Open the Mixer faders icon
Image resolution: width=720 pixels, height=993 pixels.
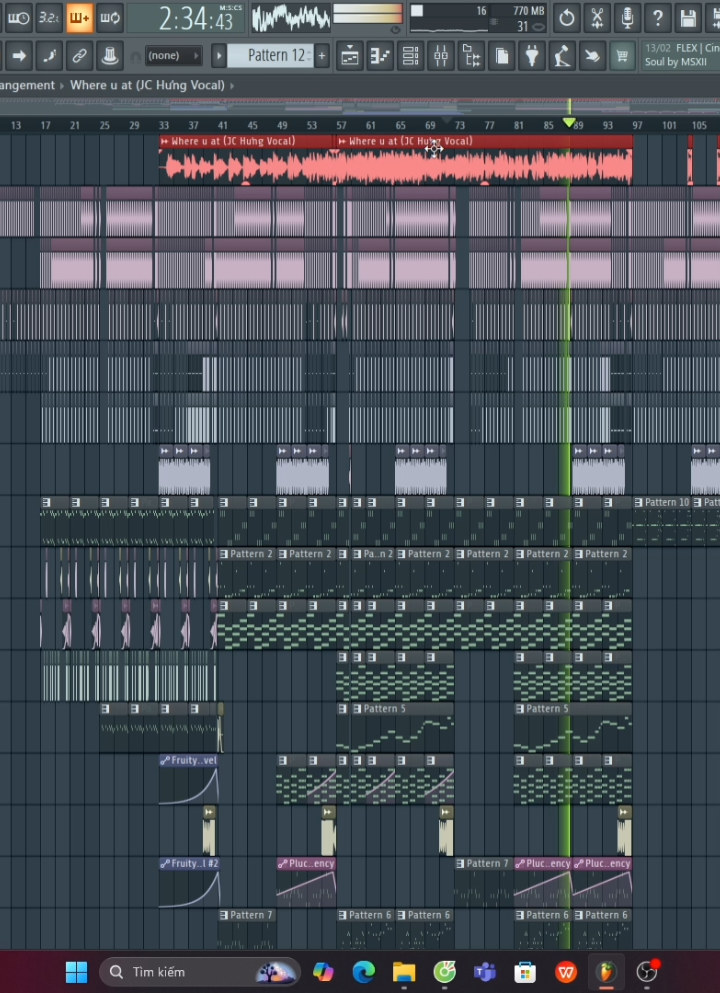(441, 56)
